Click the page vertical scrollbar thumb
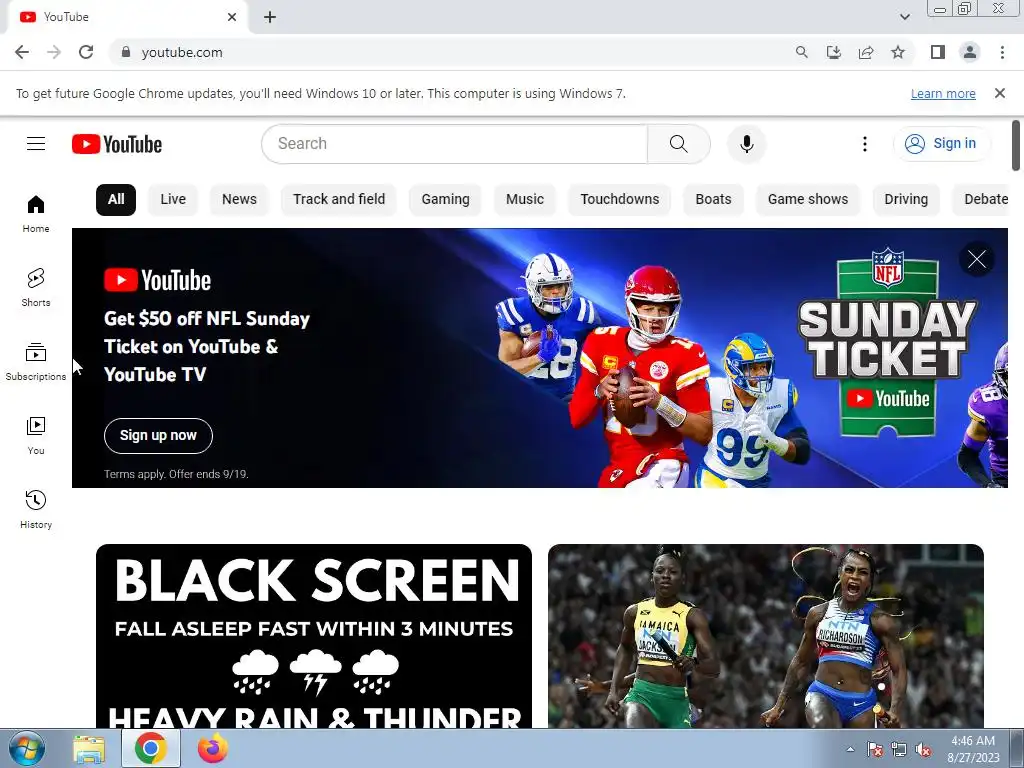This screenshot has height=768, width=1024. coord(1016,145)
